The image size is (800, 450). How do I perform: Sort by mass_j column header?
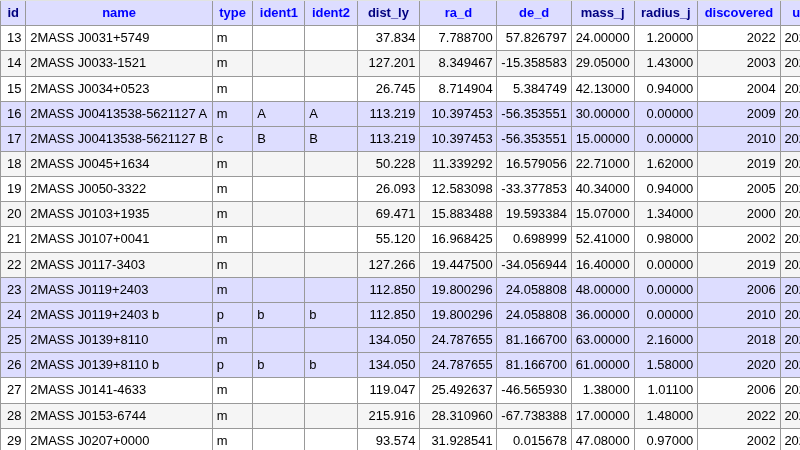pyautogui.click(x=602, y=13)
